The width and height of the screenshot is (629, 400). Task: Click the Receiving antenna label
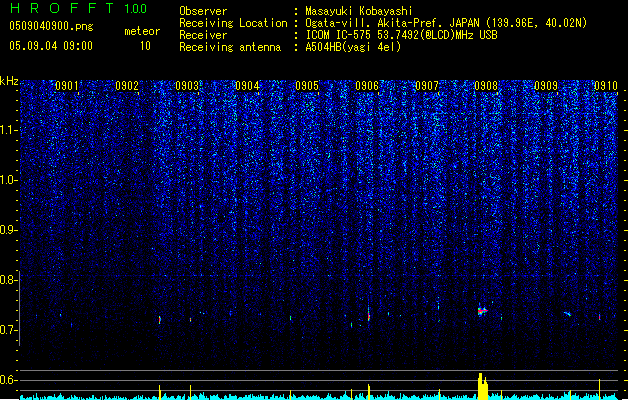[x=230, y=47]
